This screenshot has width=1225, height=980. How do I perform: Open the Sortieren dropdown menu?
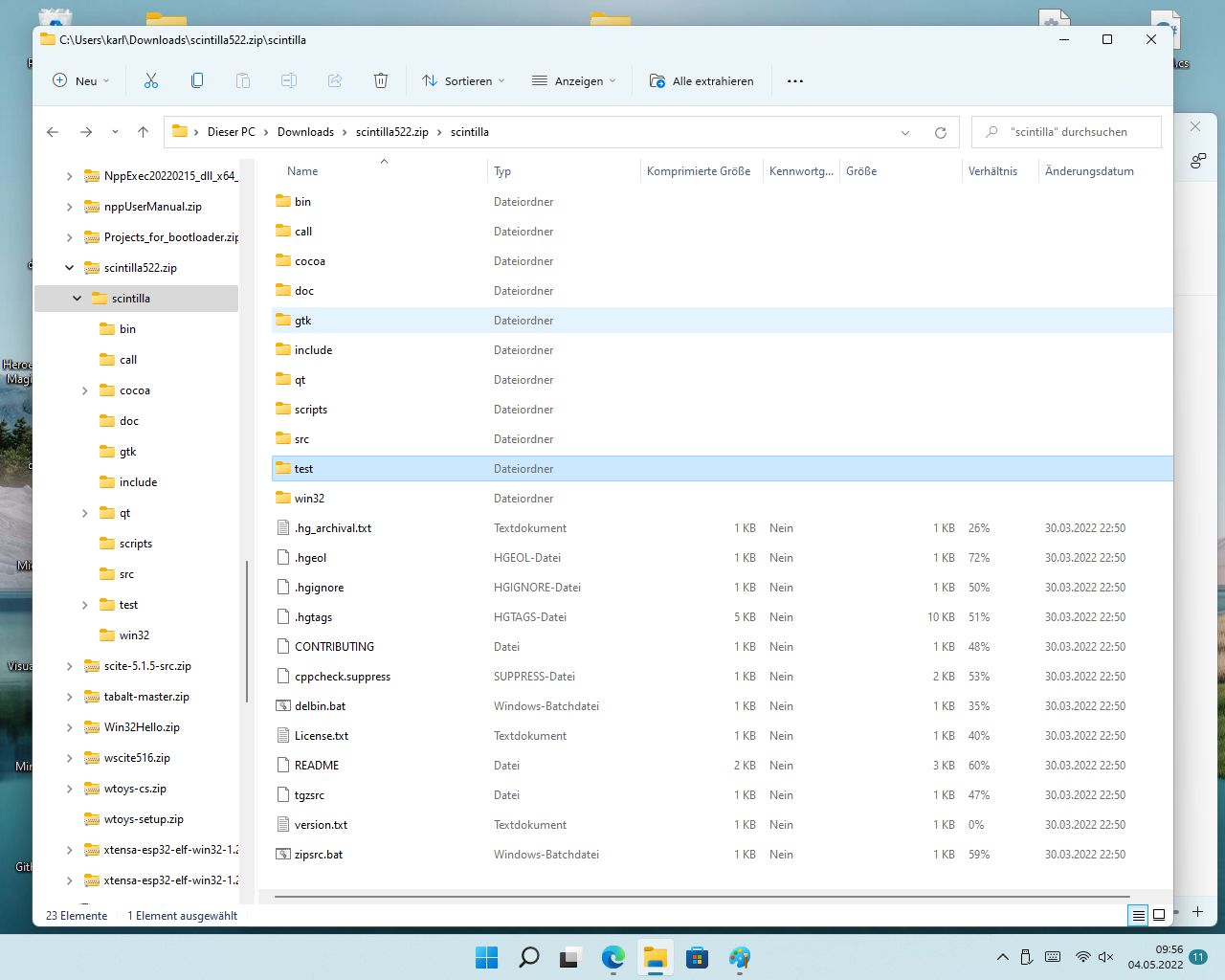tap(464, 81)
